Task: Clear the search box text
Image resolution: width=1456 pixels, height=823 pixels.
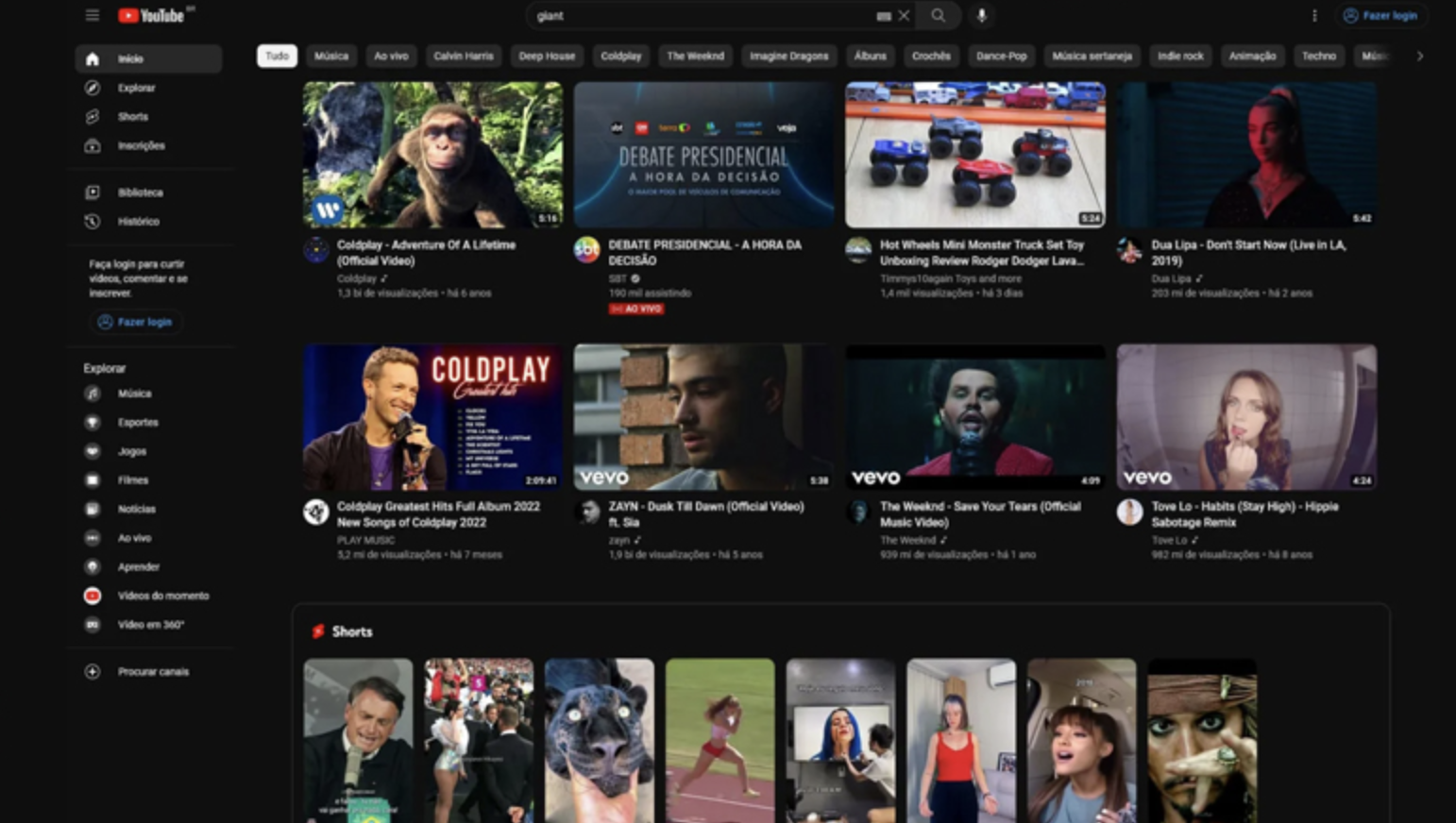Action: coord(904,15)
